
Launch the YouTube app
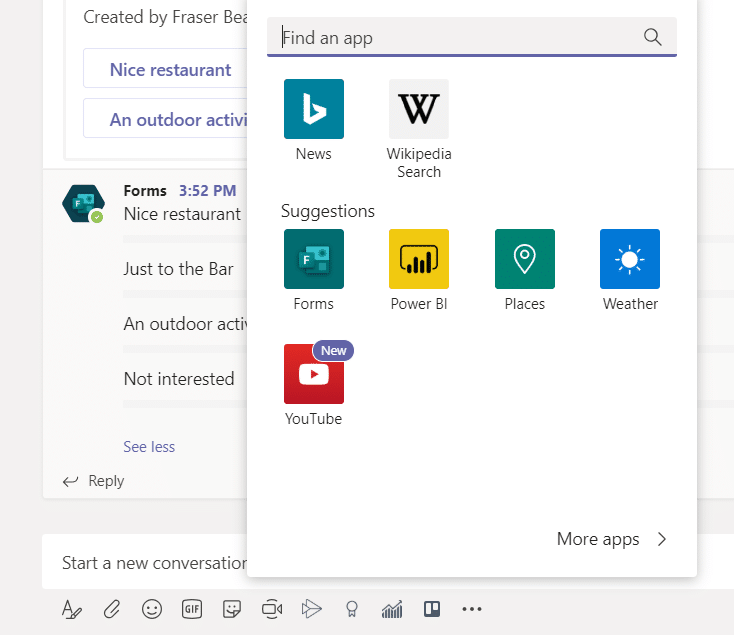(313, 374)
